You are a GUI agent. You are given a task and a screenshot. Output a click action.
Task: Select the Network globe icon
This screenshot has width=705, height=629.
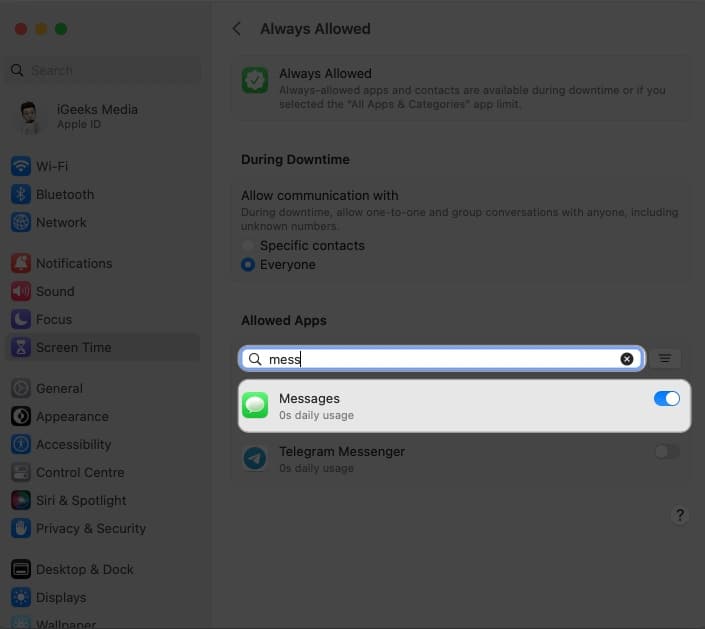point(21,222)
